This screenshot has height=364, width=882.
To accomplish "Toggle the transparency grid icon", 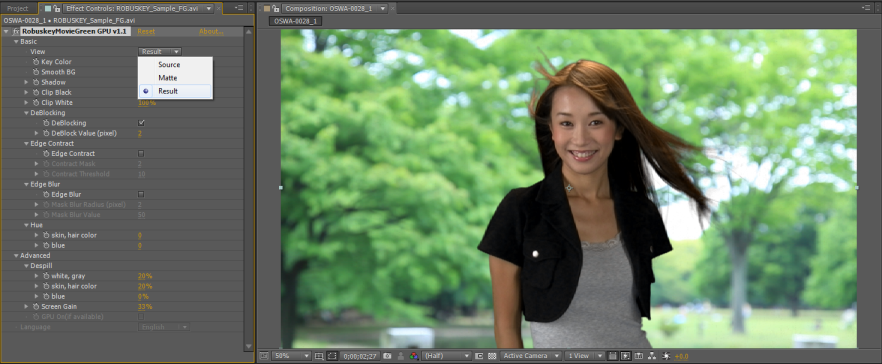I will click(x=492, y=356).
